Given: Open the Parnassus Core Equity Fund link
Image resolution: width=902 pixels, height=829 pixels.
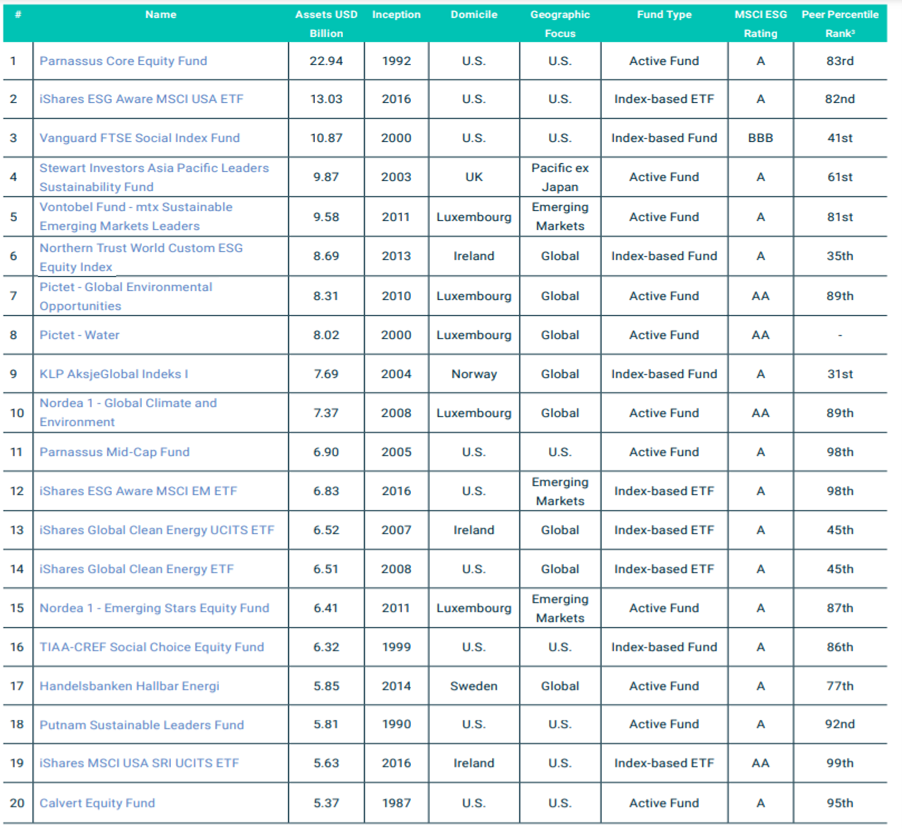Looking at the screenshot, I should pos(123,61).
